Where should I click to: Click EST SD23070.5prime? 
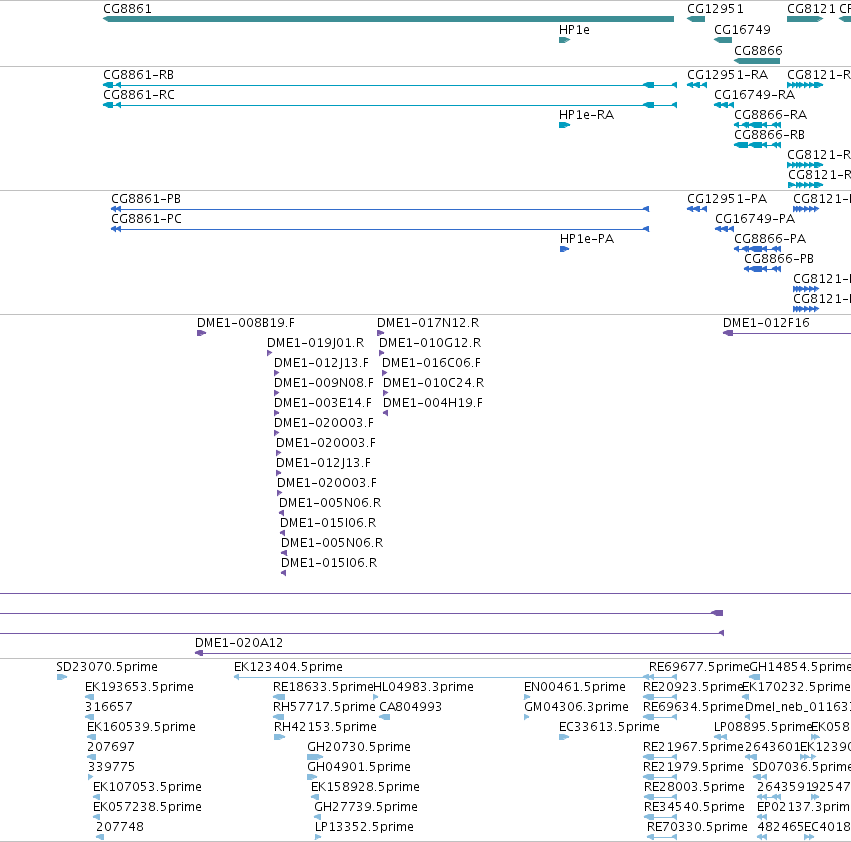[x=62, y=677]
